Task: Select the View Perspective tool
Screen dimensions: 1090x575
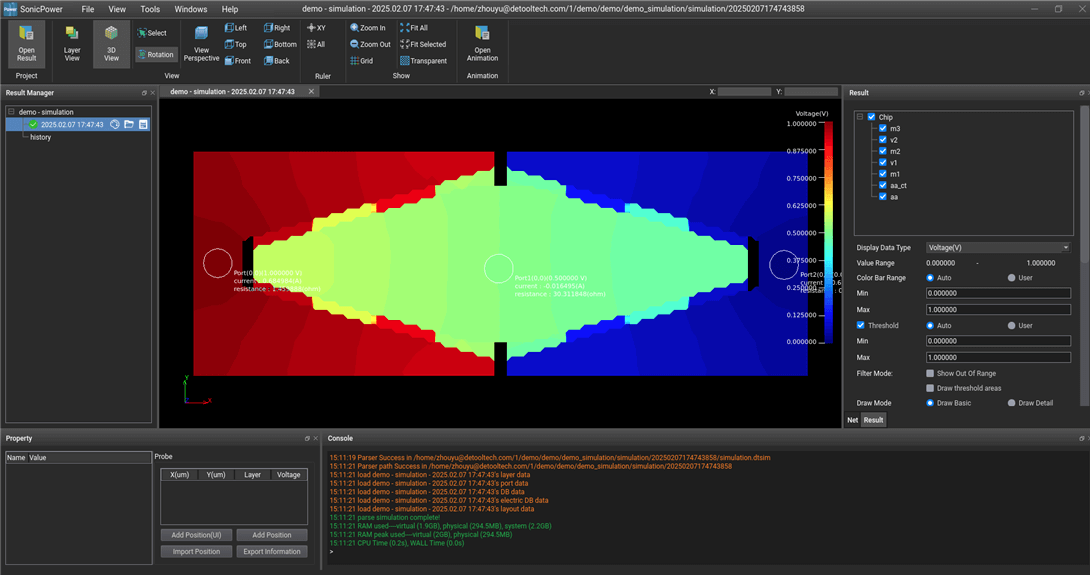Action: coord(201,43)
